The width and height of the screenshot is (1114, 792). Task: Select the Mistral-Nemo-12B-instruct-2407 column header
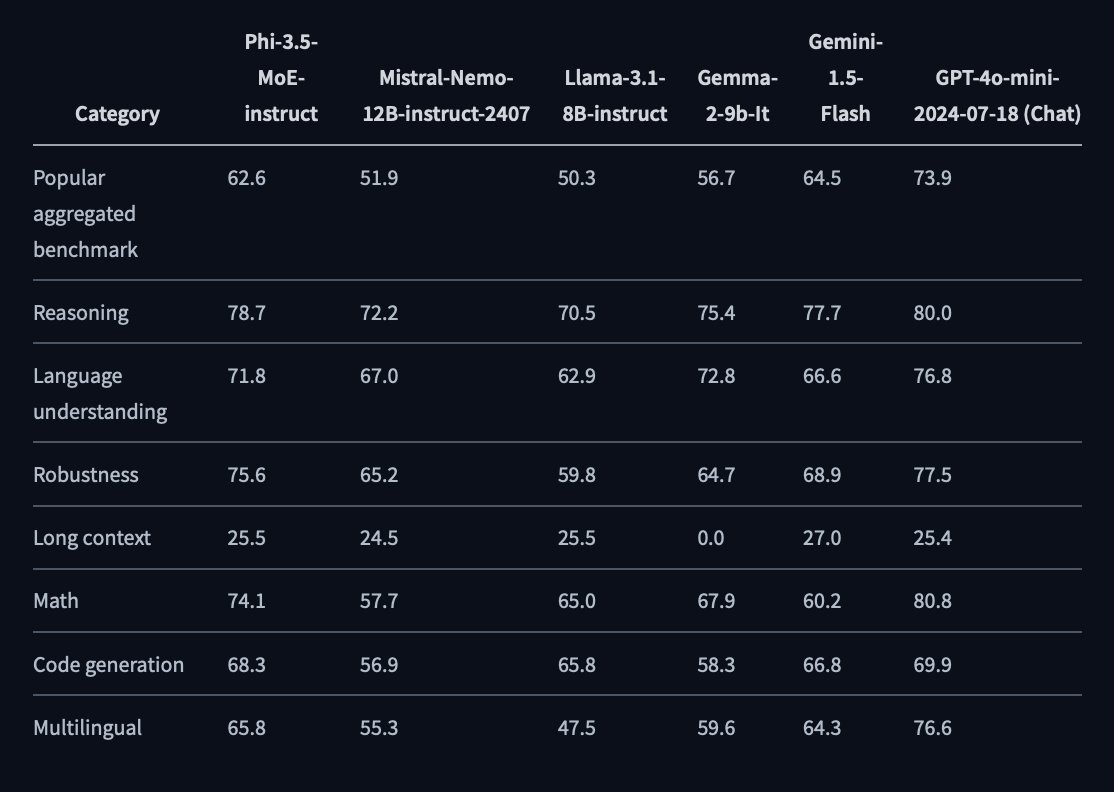[445, 96]
